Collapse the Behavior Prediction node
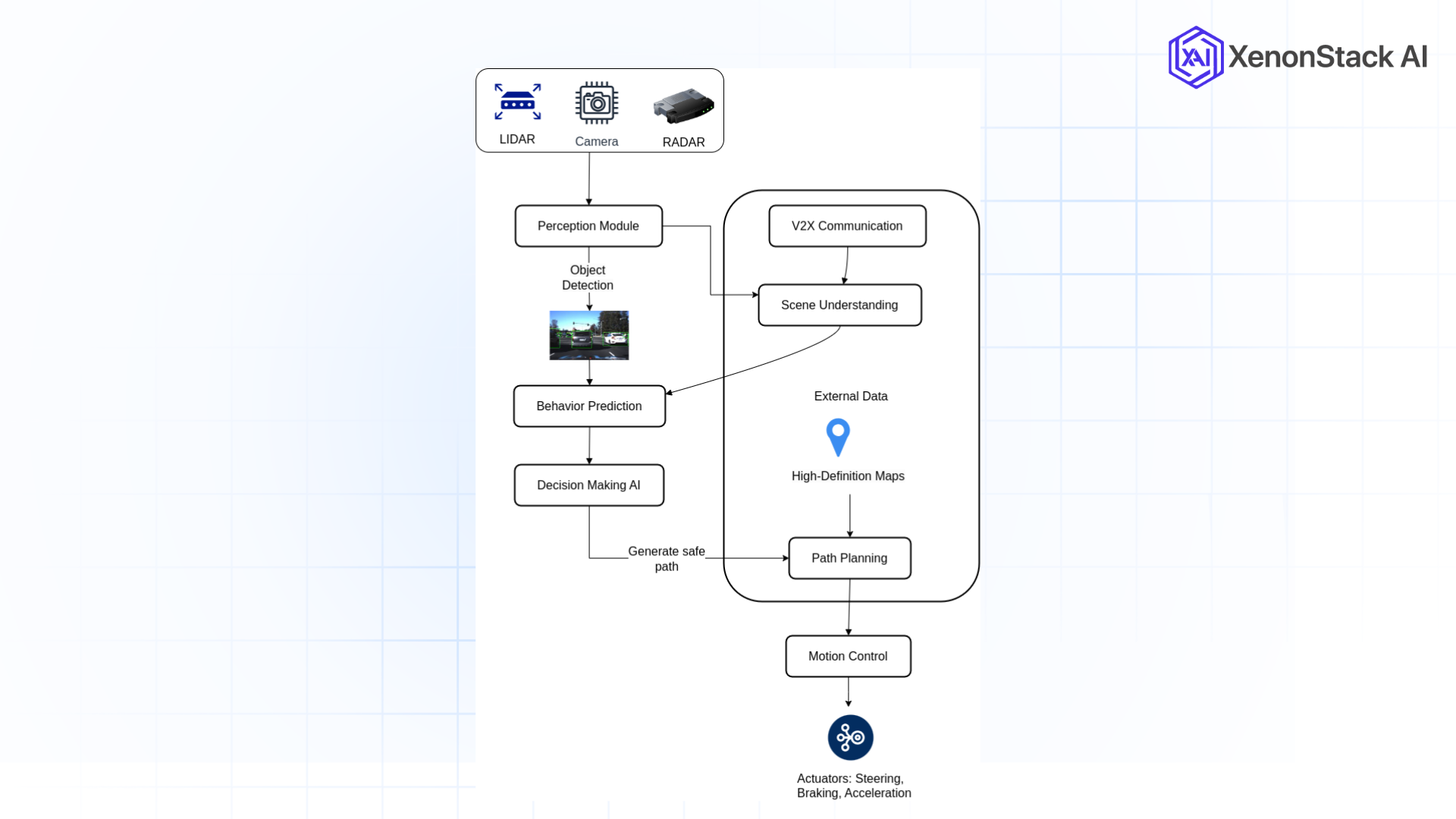Image resolution: width=1456 pixels, height=819 pixels. tap(589, 406)
